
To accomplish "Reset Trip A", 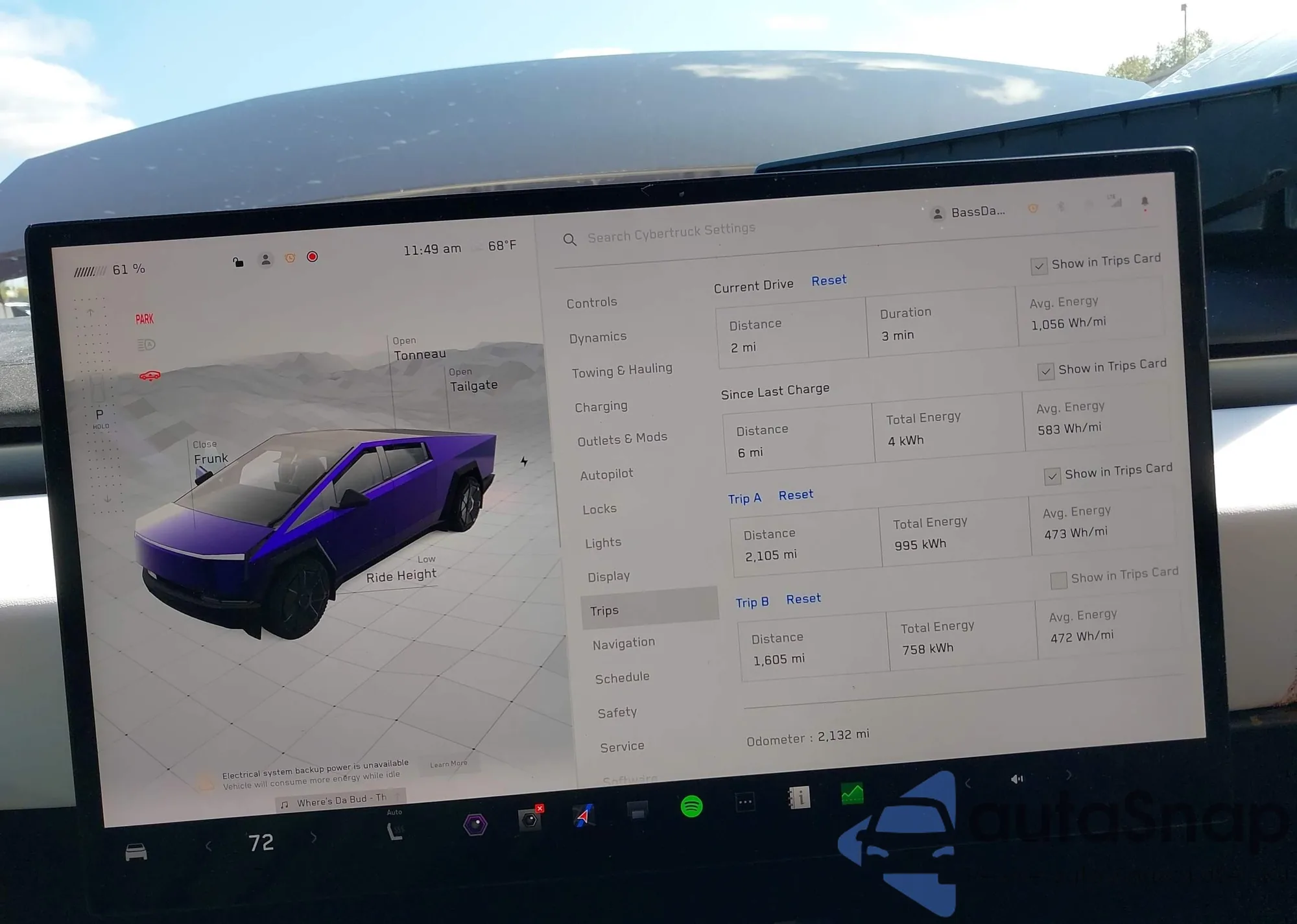I will 796,495.
